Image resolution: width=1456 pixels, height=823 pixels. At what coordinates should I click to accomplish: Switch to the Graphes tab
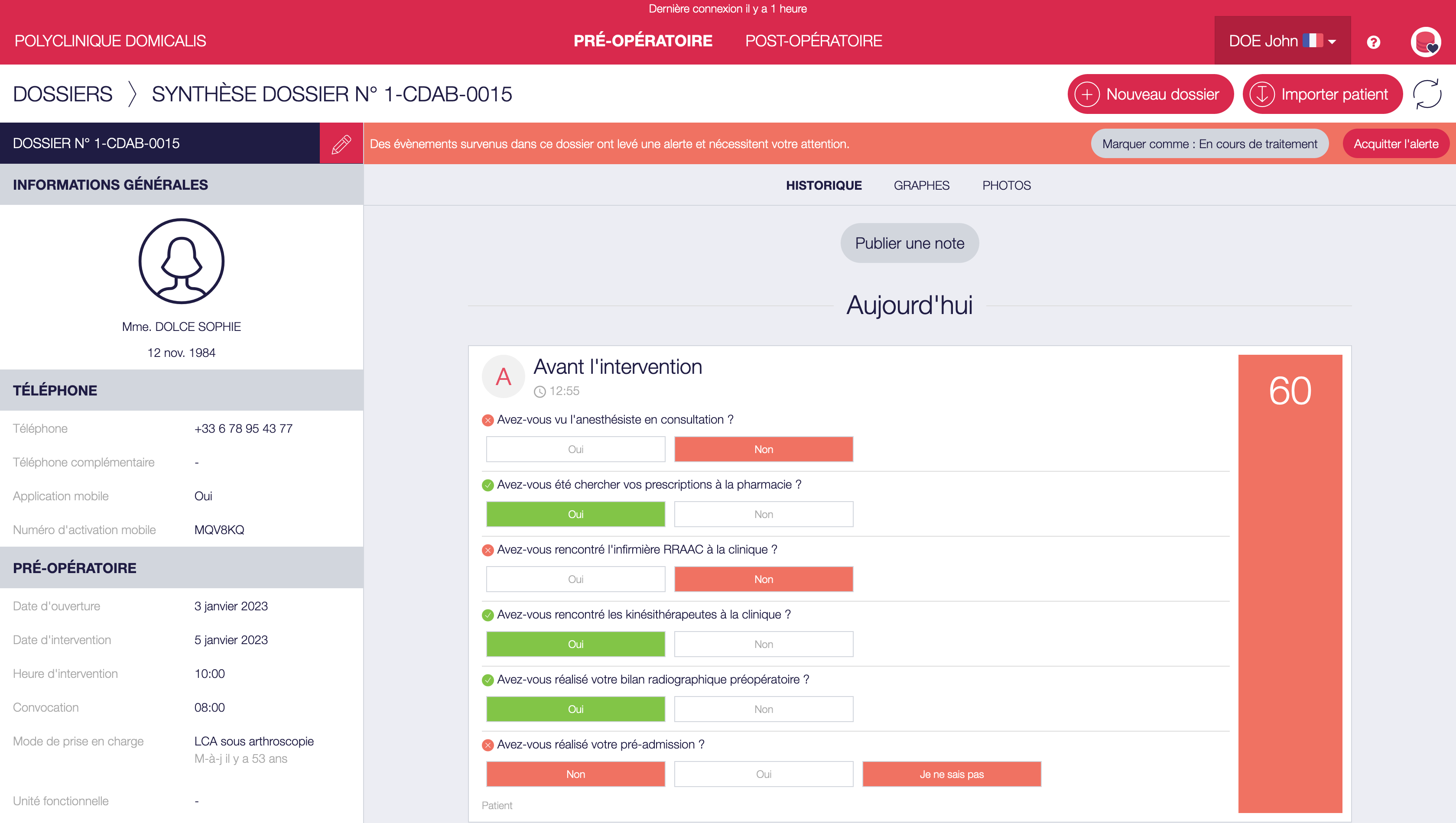tap(921, 185)
